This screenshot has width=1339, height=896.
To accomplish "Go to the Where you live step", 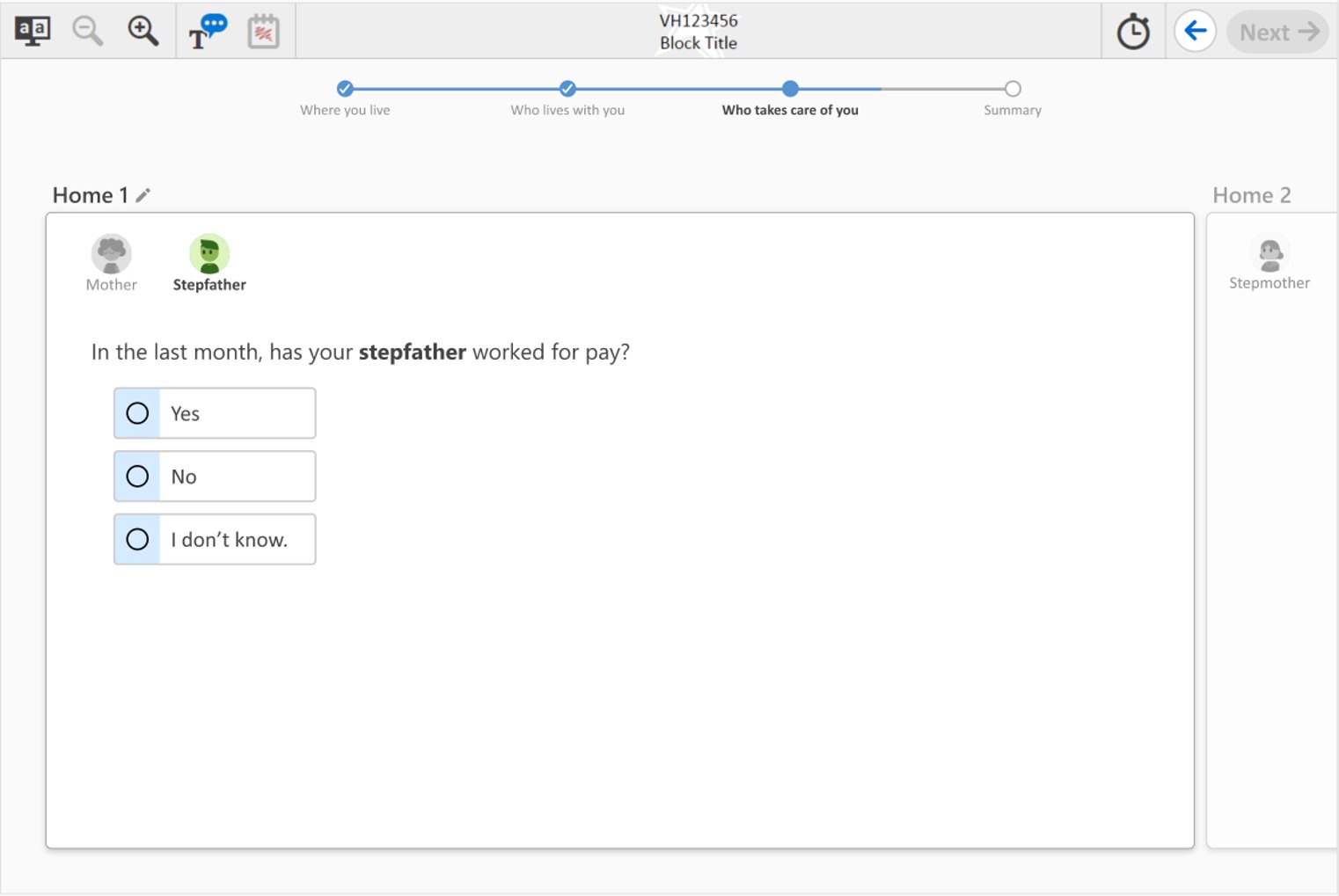I will (x=345, y=89).
